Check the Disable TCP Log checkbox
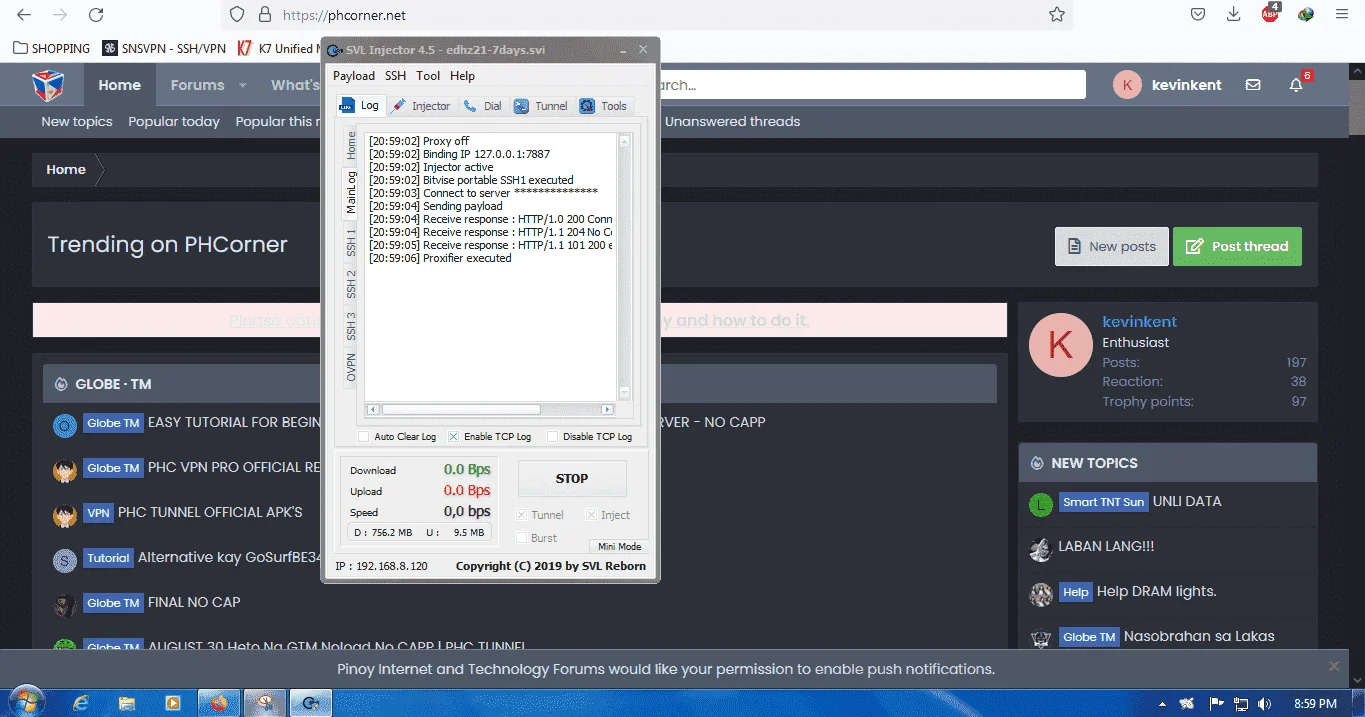The height and width of the screenshot is (717, 1365). point(552,437)
